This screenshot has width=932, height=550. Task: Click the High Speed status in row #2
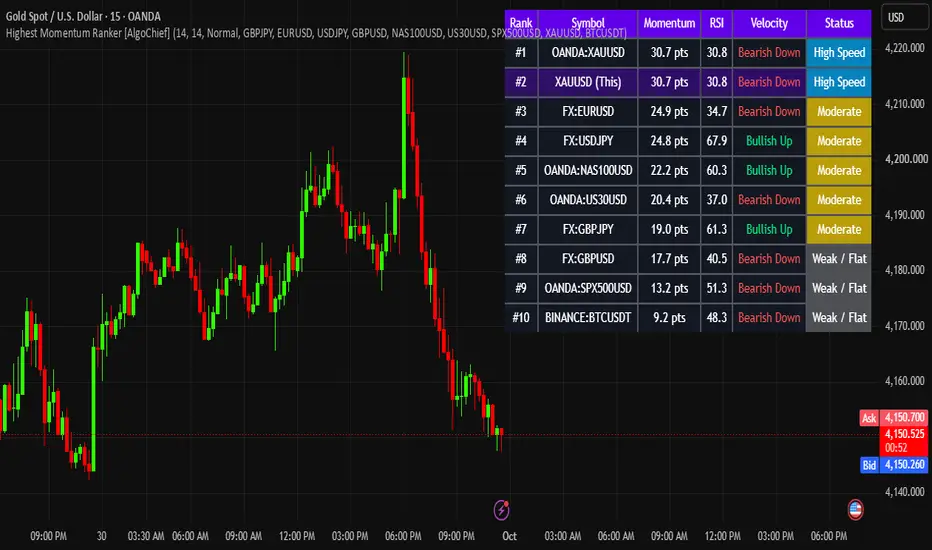(x=839, y=82)
